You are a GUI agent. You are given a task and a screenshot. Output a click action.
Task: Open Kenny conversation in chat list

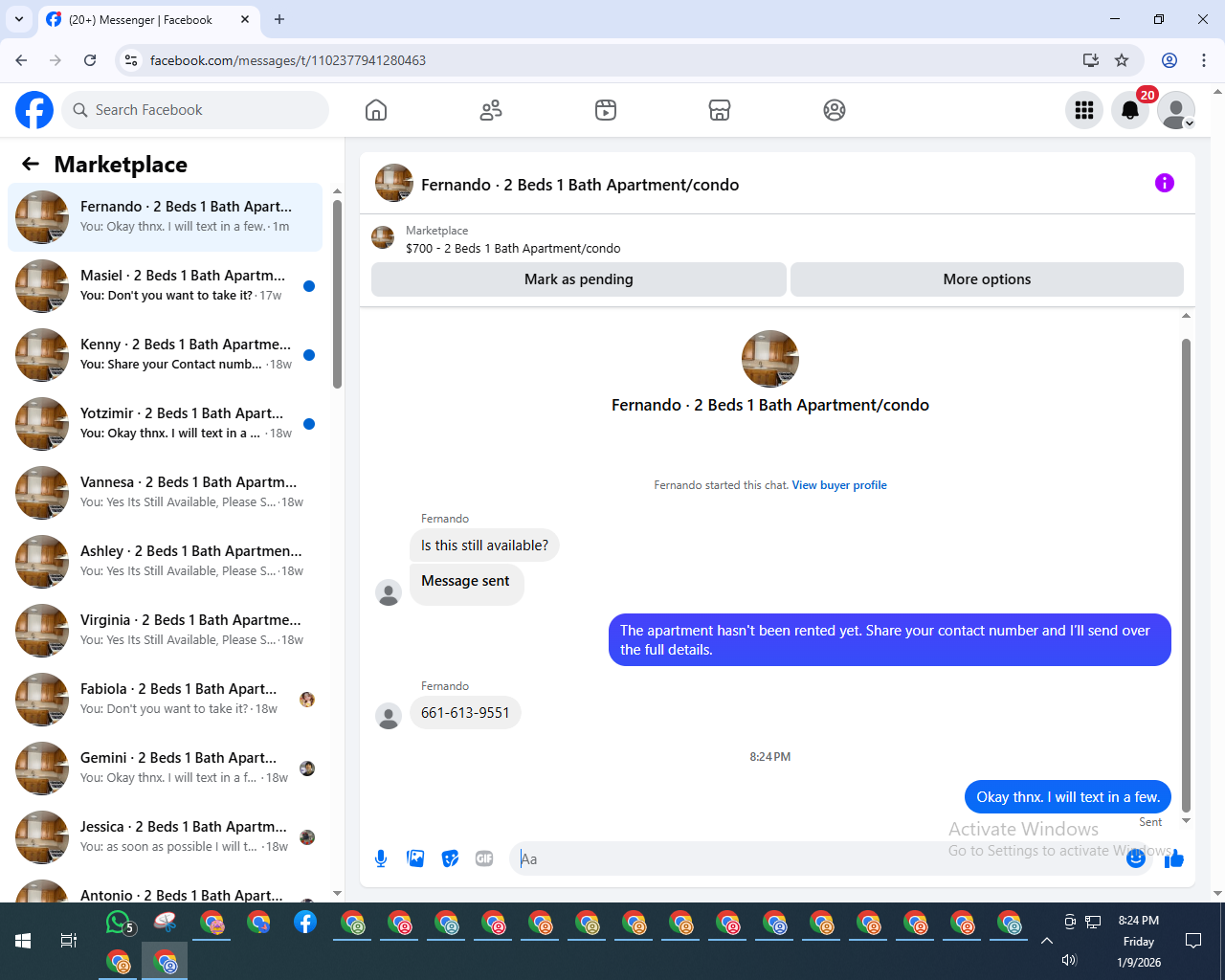pos(165,355)
